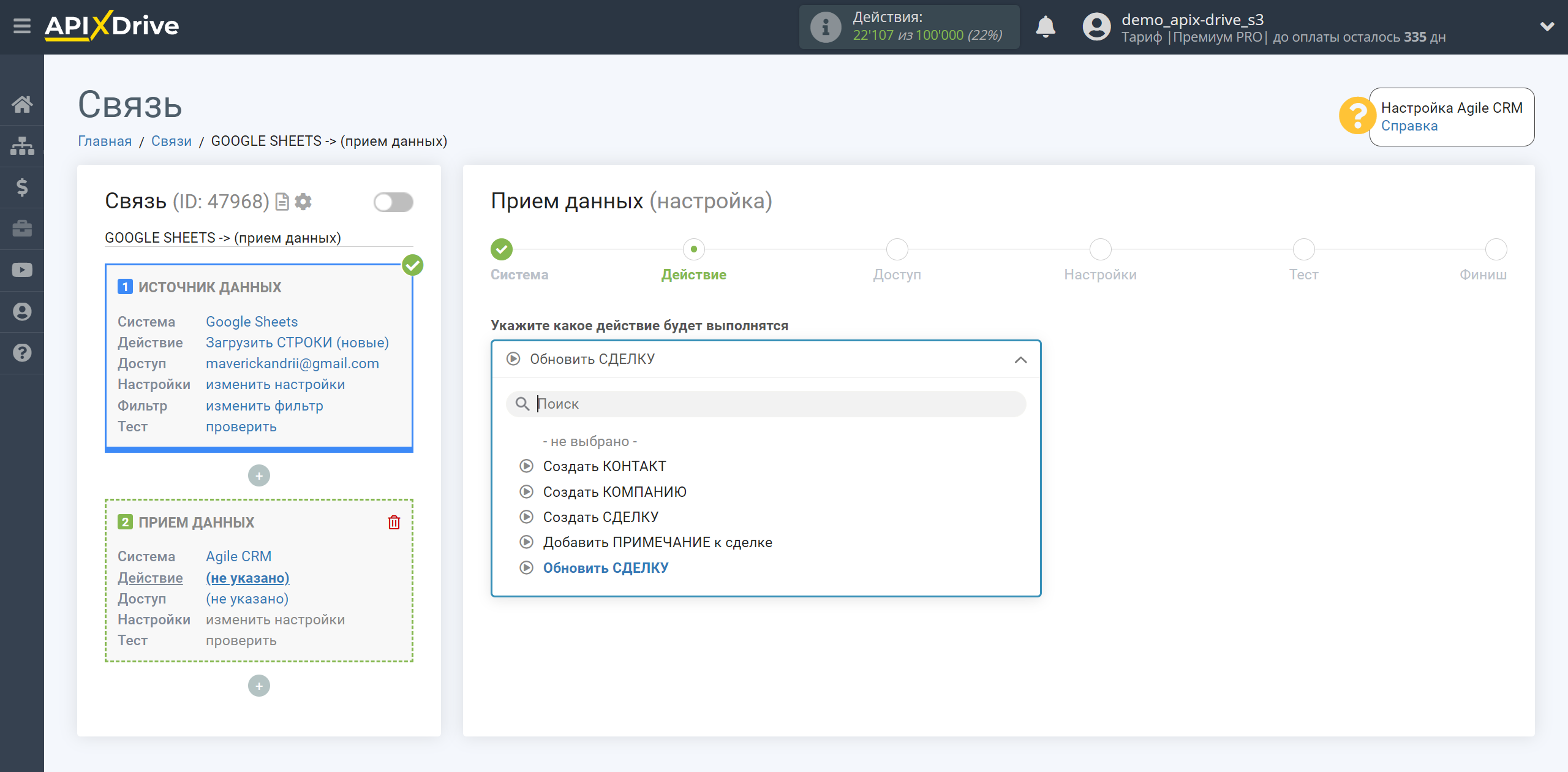
Task: Open the dollar billing sidebar icon
Action: point(22,187)
